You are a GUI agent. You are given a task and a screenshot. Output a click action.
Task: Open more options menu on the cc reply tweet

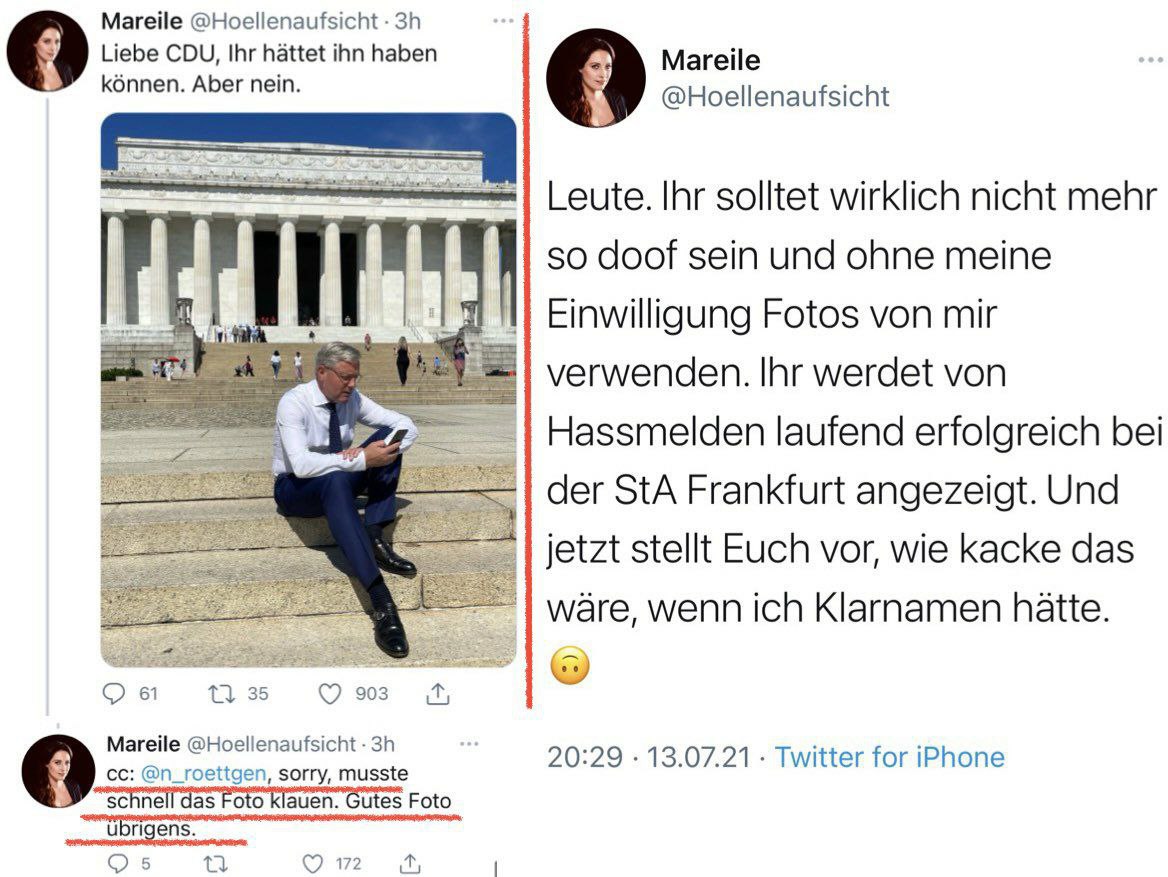(x=469, y=744)
